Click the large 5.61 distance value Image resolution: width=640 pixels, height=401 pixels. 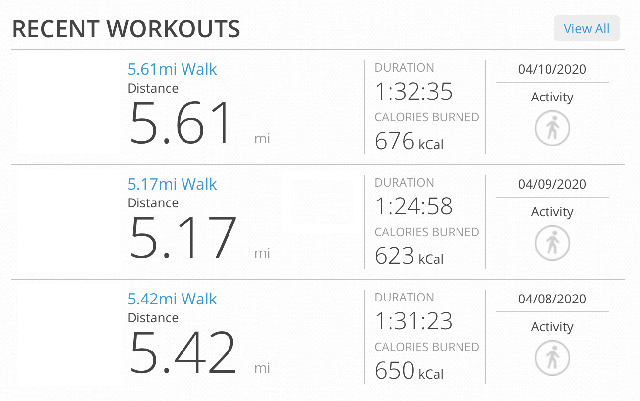click(180, 123)
